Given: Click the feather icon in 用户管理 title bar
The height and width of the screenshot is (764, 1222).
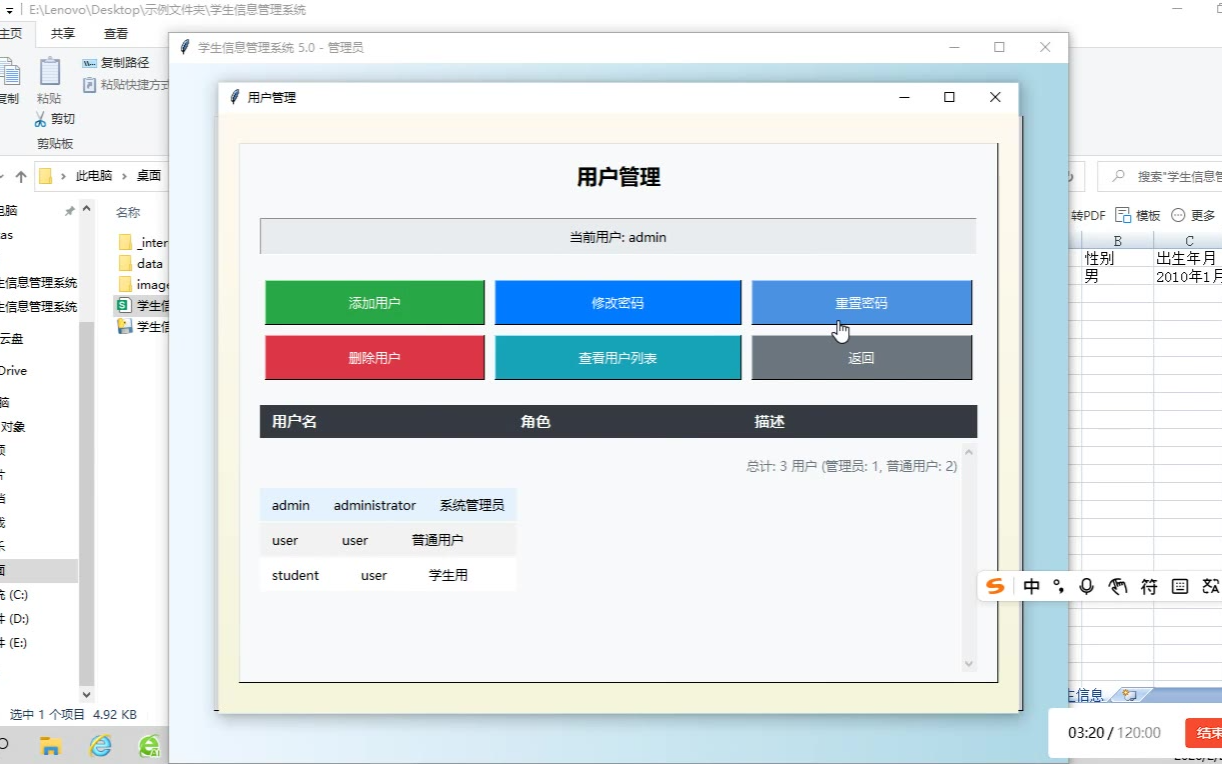Looking at the screenshot, I should 234,97.
